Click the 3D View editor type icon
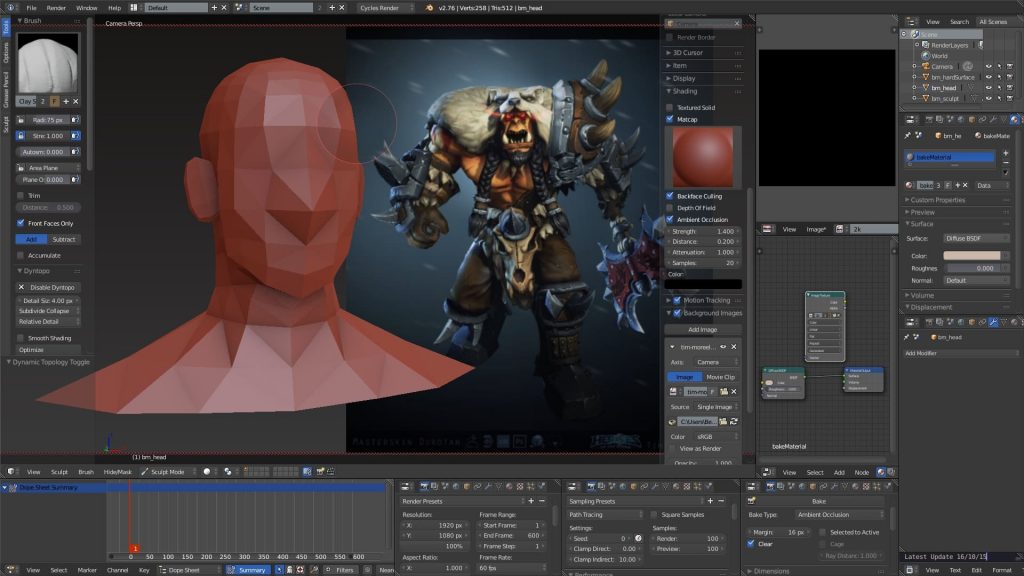1024x576 pixels. pos(11,472)
